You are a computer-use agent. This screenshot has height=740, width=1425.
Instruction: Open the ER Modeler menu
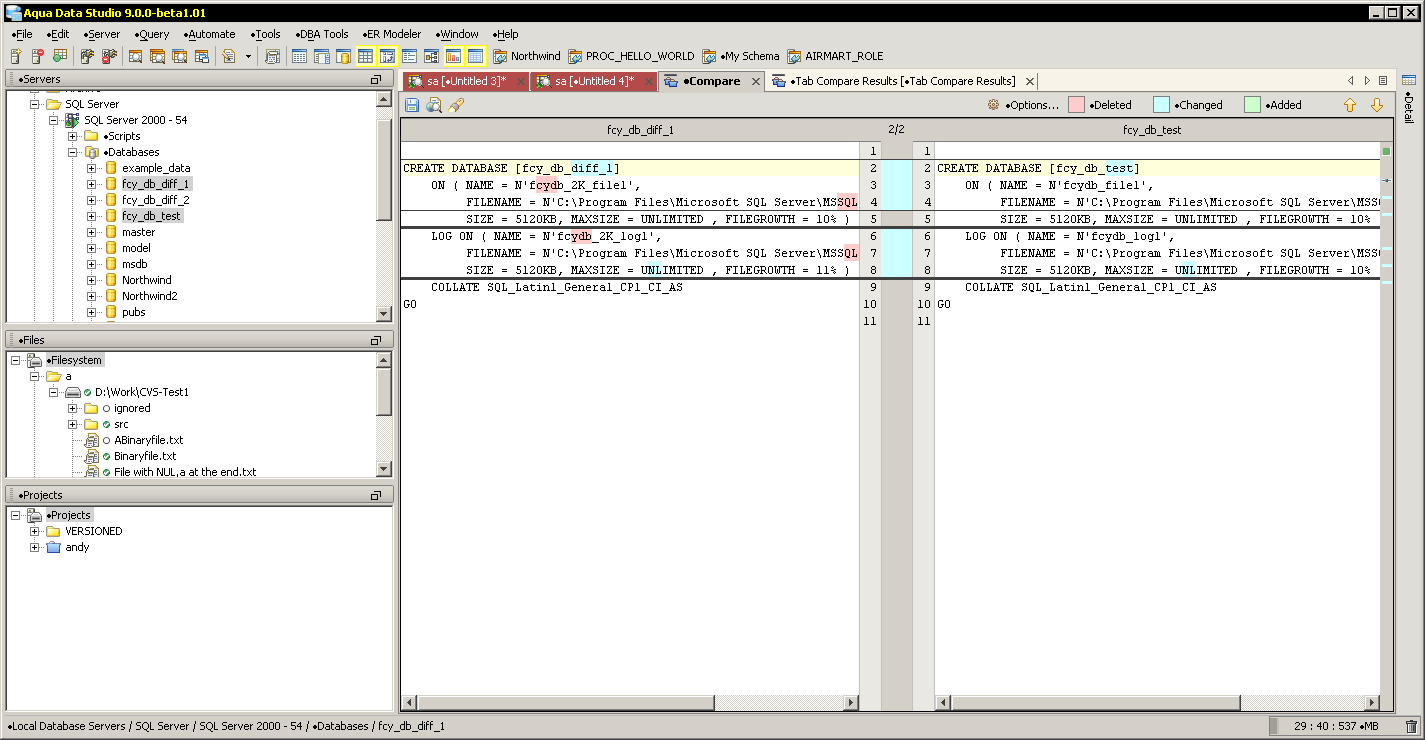click(391, 34)
